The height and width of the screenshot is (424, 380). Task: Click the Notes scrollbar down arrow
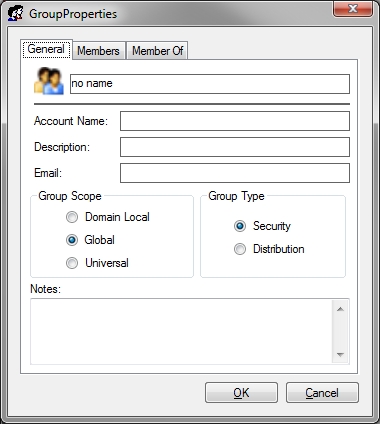[340, 354]
